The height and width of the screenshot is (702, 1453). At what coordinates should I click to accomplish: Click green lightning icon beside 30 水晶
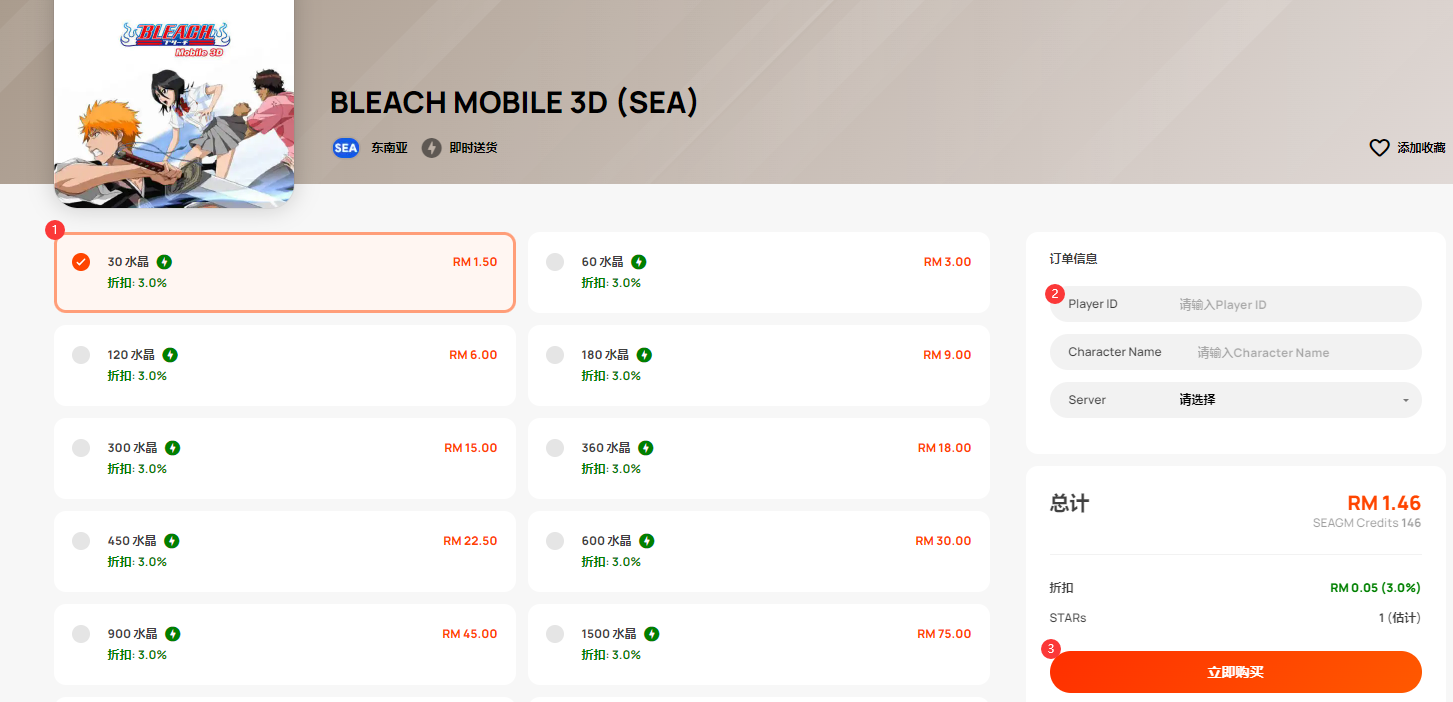pos(164,262)
